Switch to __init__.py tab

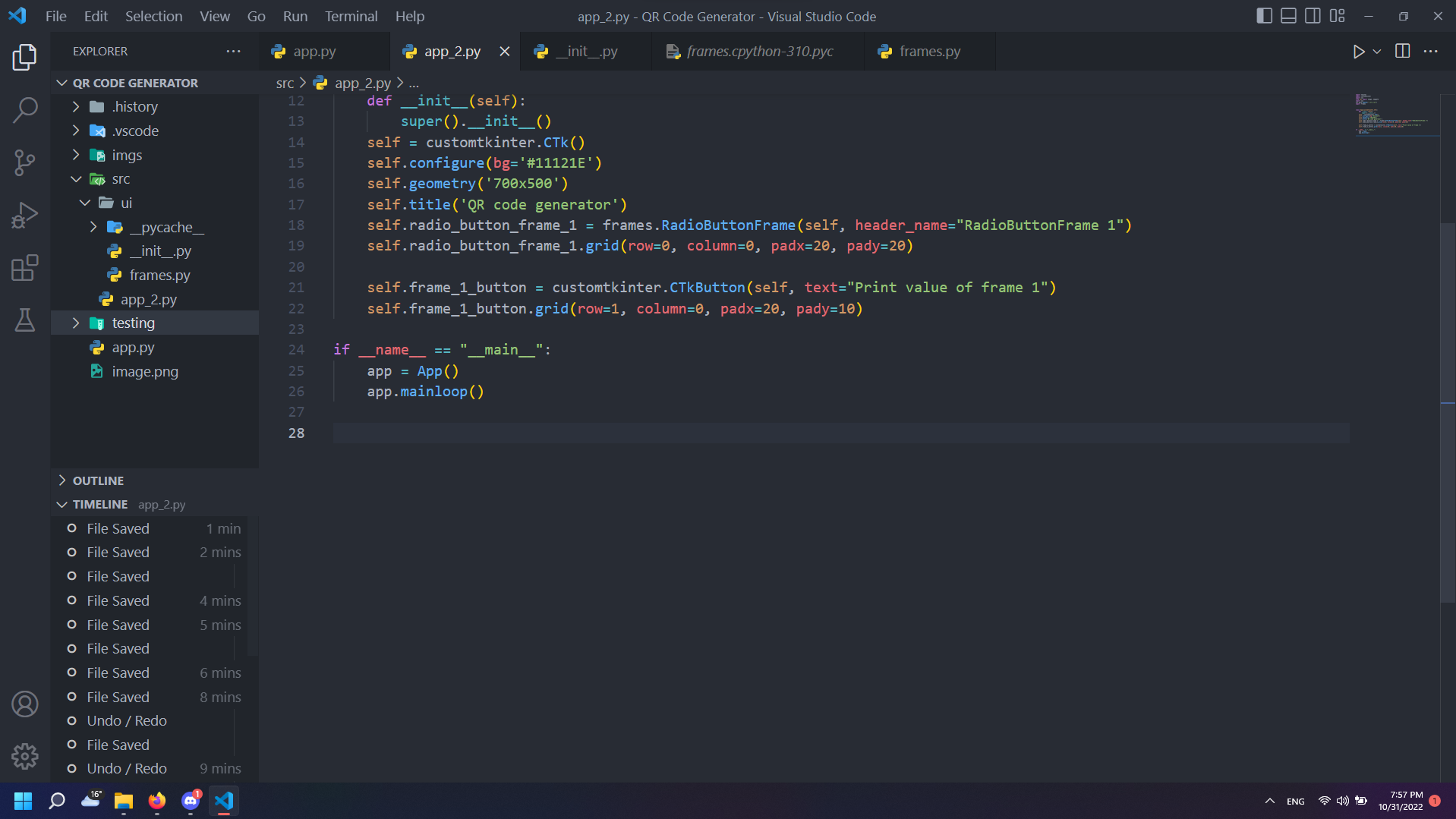(586, 51)
